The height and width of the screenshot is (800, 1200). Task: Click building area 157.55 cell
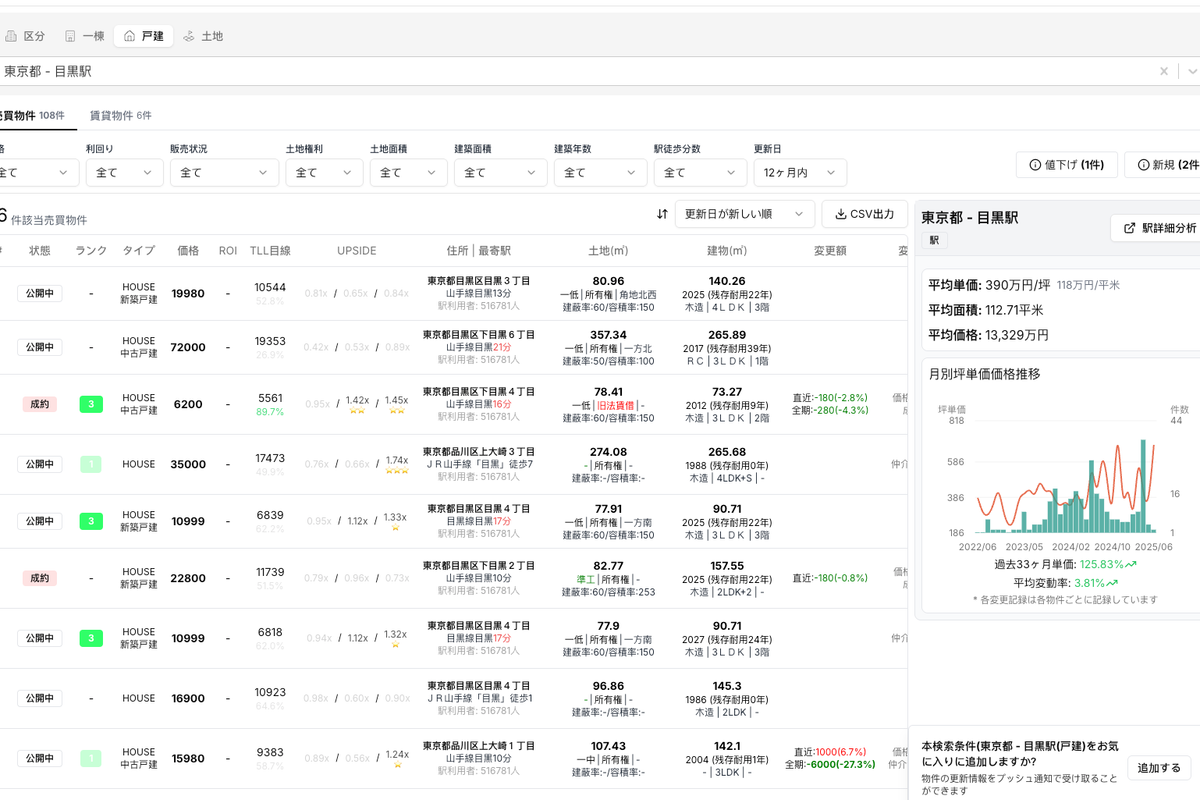point(727,566)
